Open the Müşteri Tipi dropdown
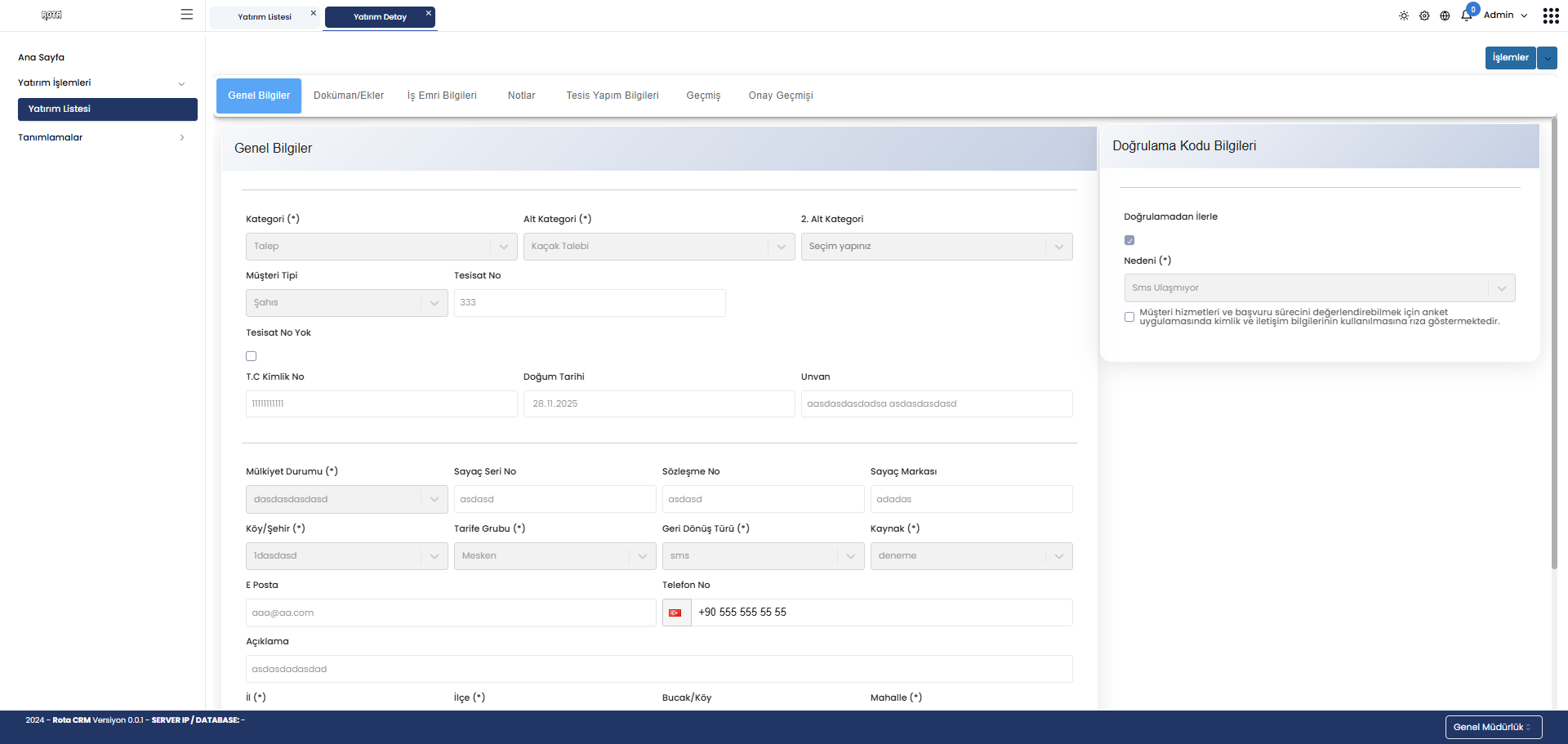Viewport: 1568px width, 744px height. tap(346, 303)
